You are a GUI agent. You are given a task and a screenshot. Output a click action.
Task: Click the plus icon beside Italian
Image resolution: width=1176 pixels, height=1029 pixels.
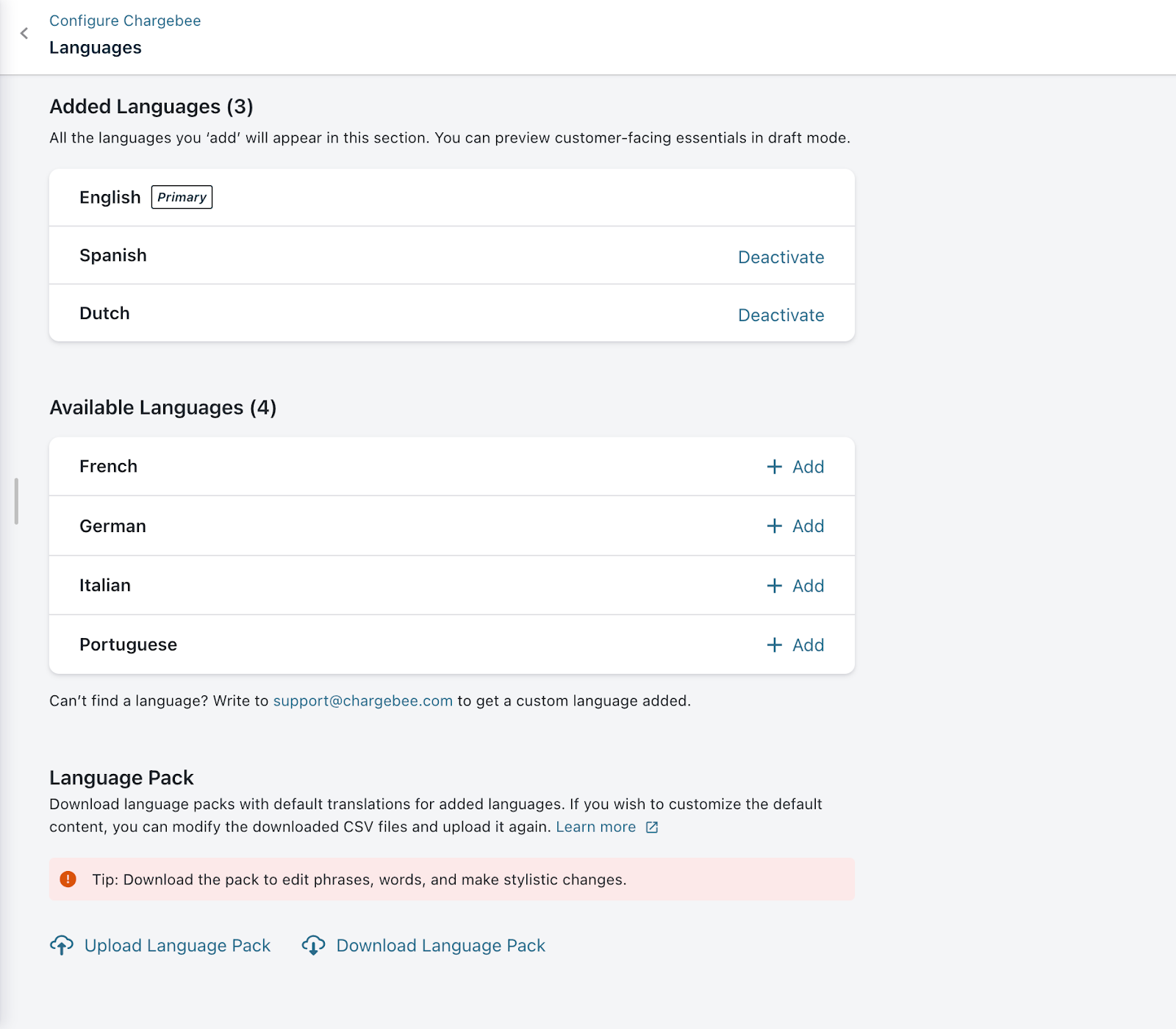[x=774, y=586]
